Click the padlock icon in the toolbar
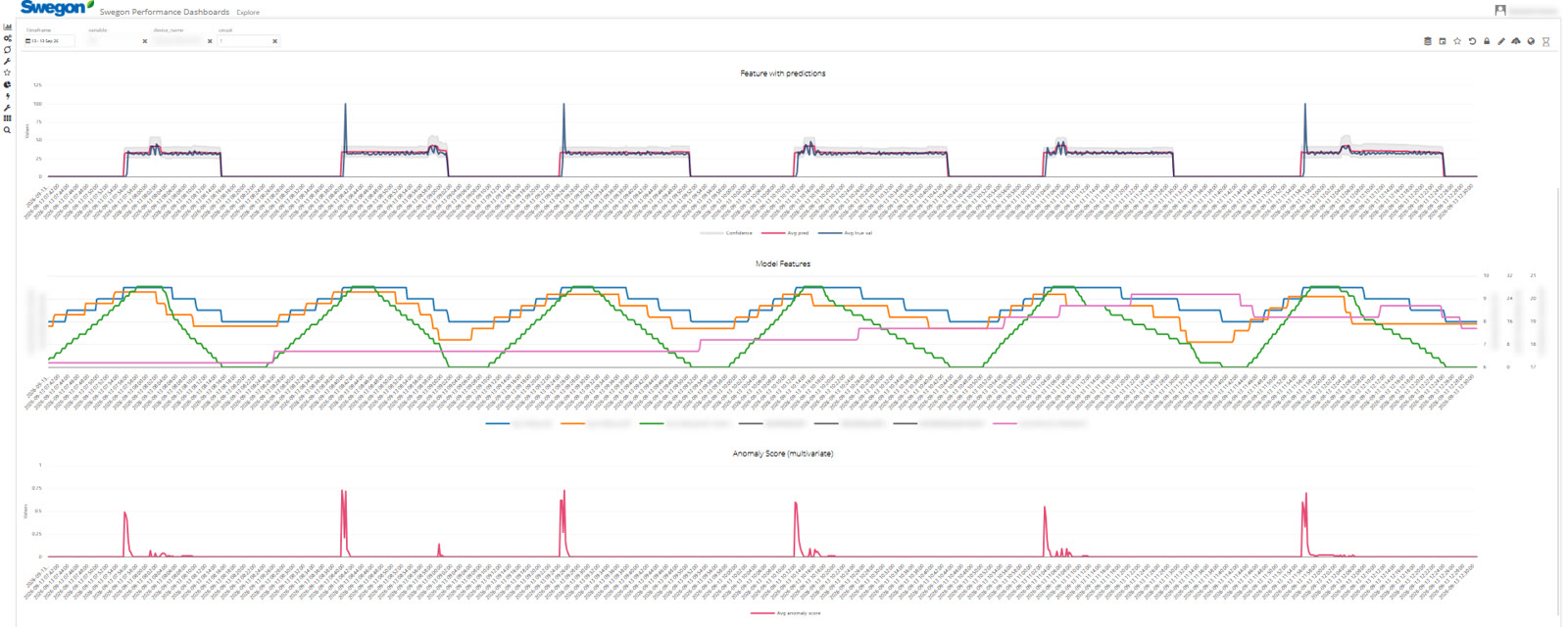1568x627 pixels. pyautogui.click(x=1487, y=41)
